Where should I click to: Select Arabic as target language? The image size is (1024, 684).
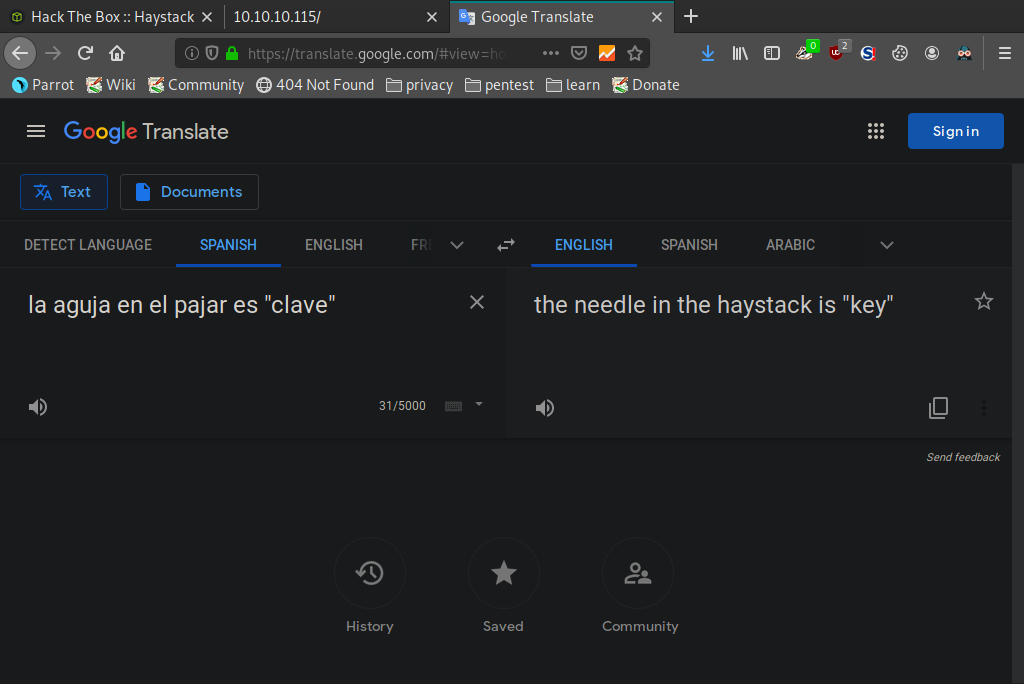coord(790,245)
